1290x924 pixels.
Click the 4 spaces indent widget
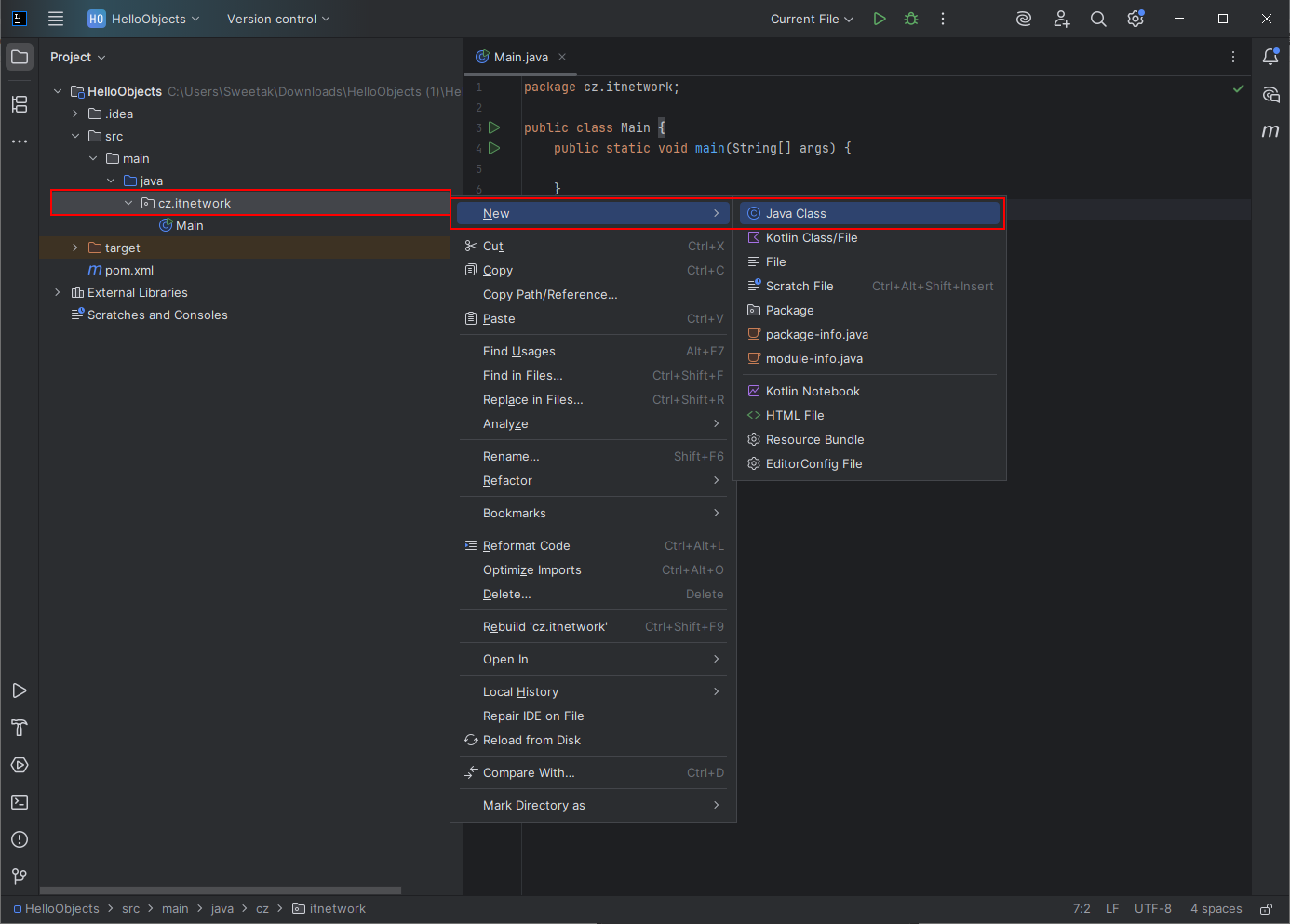[x=1216, y=909]
